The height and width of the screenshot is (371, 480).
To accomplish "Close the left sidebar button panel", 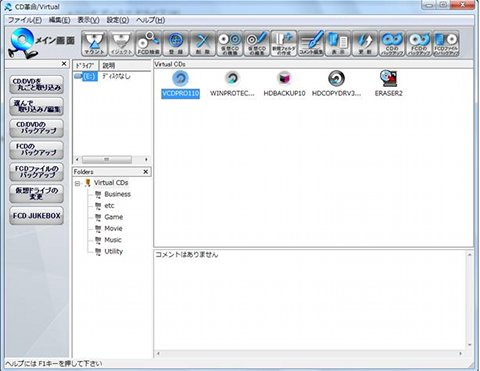I will pos(64,63).
